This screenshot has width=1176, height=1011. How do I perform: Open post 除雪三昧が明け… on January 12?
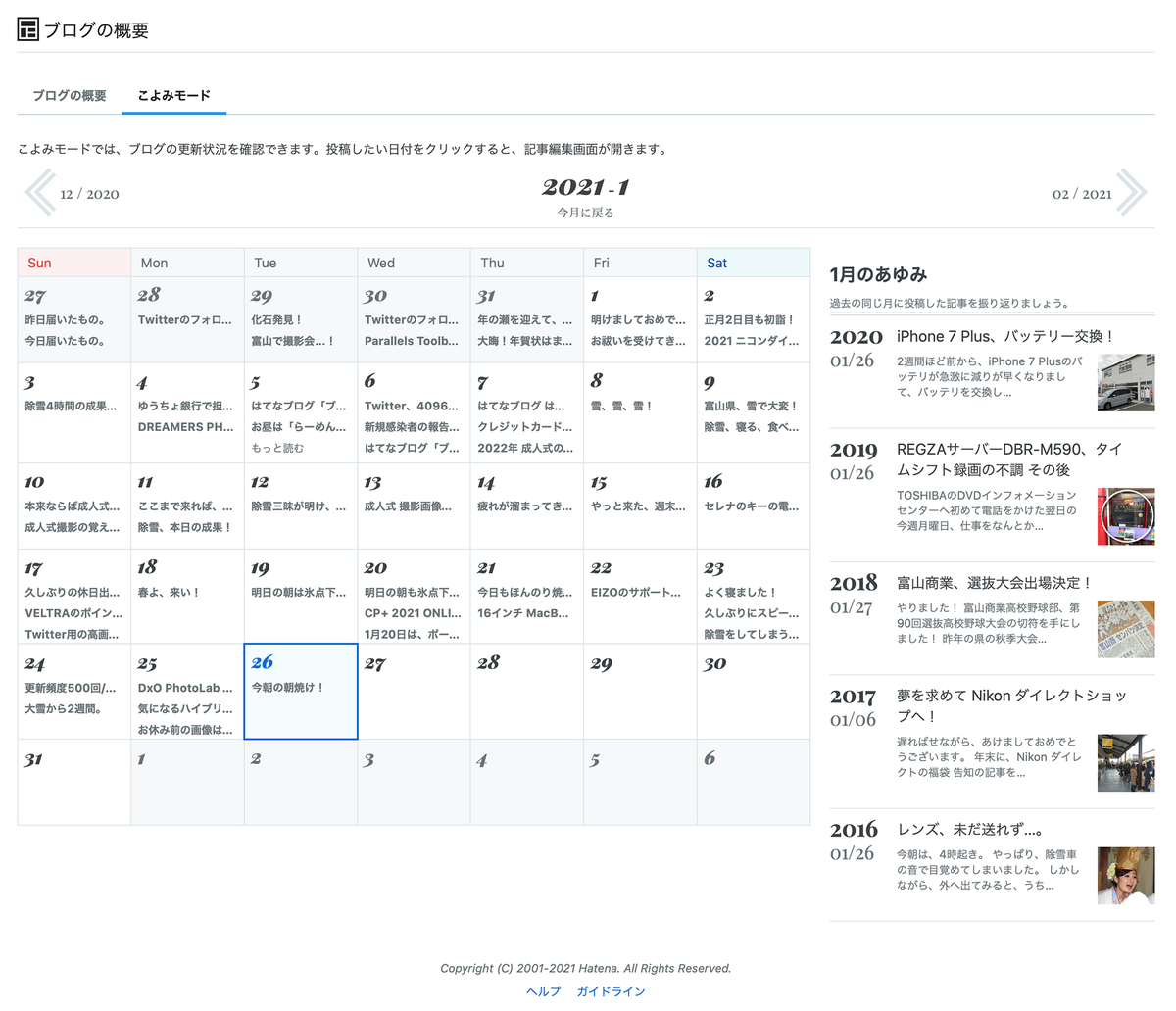tap(298, 506)
